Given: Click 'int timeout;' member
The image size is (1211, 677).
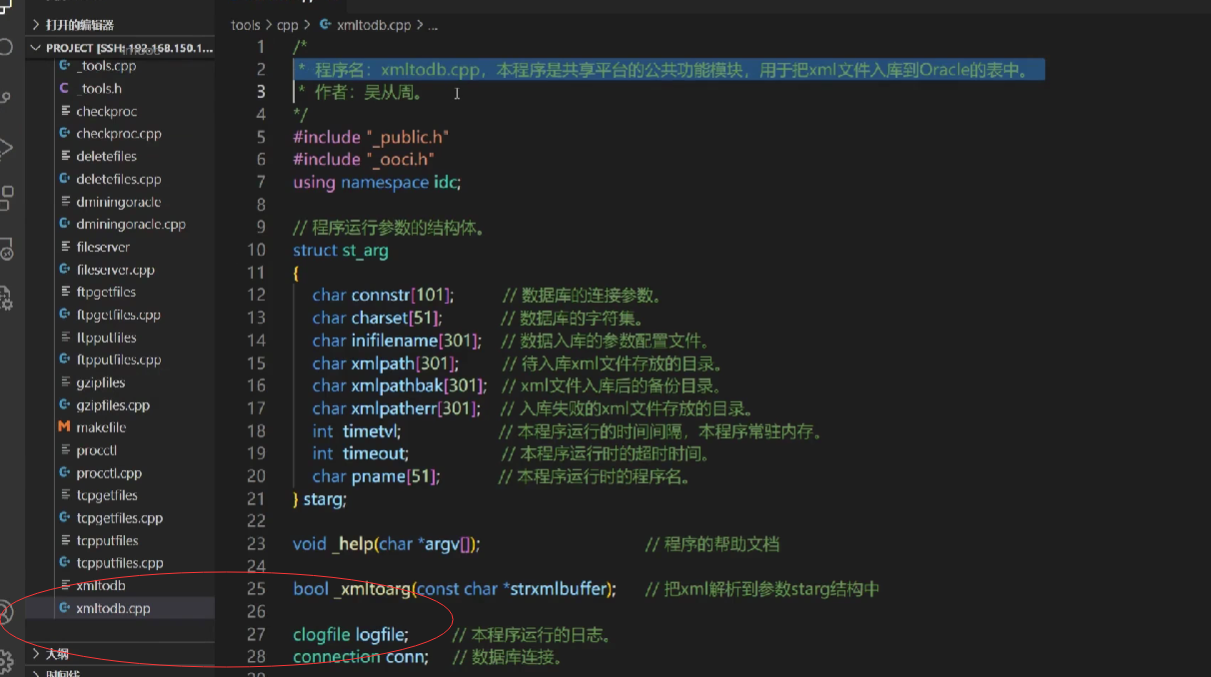Looking at the screenshot, I should coord(360,453).
